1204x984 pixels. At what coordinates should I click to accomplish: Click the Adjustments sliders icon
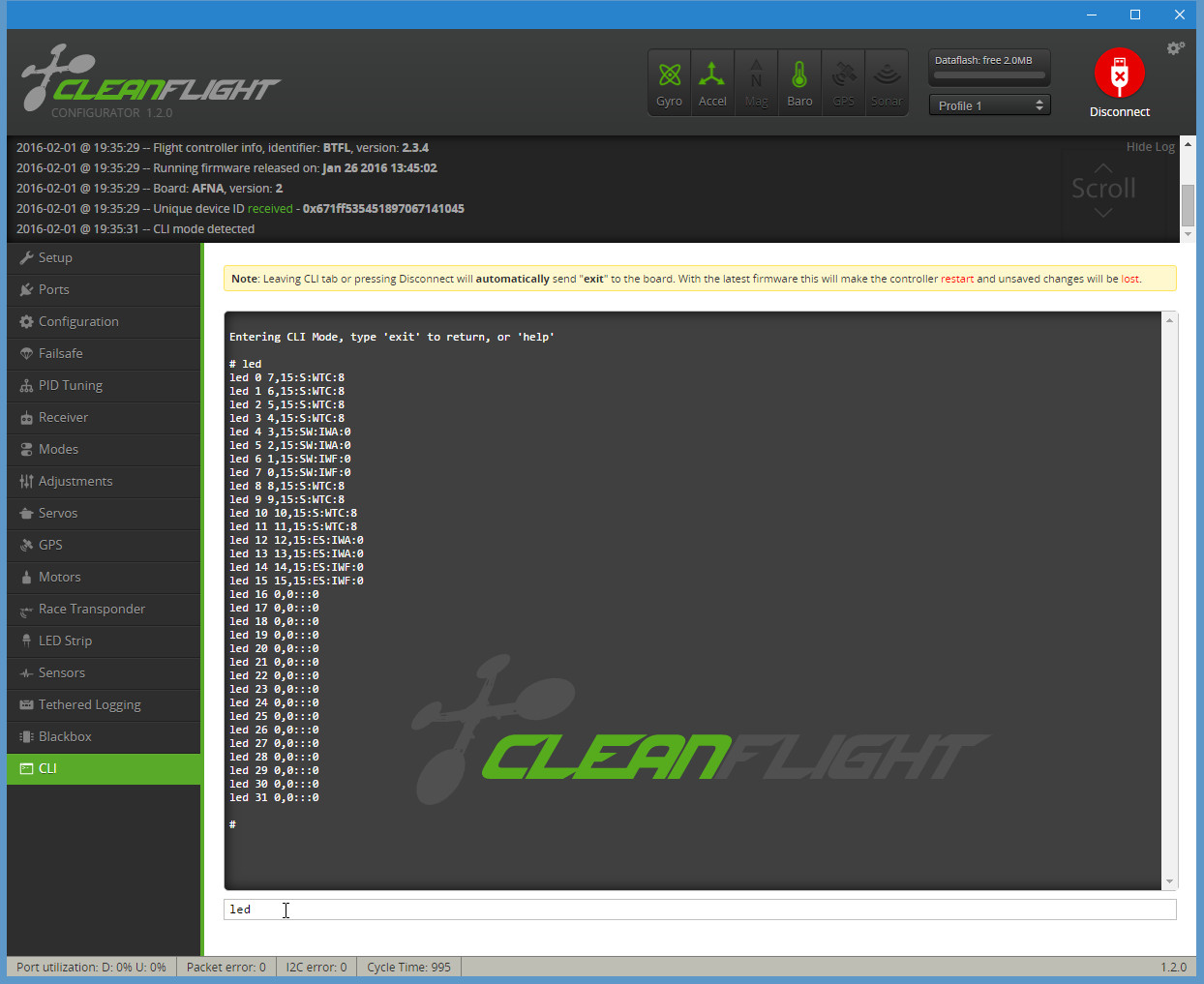click(x=26, y=482)
